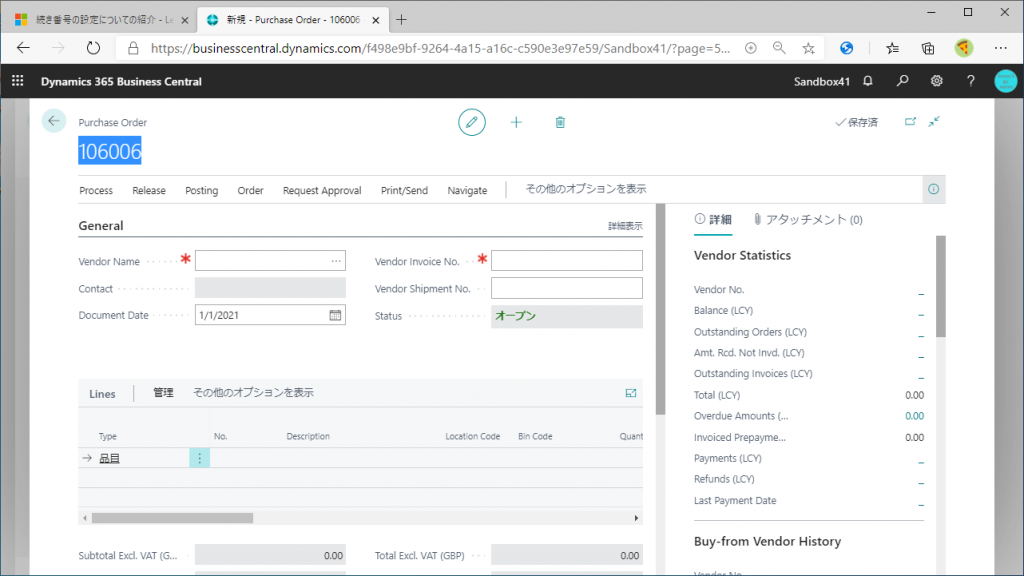Click the Document Date field
Image resolution: width=1024 pixels, height=576 pixels.
click(x=270, y=315)
